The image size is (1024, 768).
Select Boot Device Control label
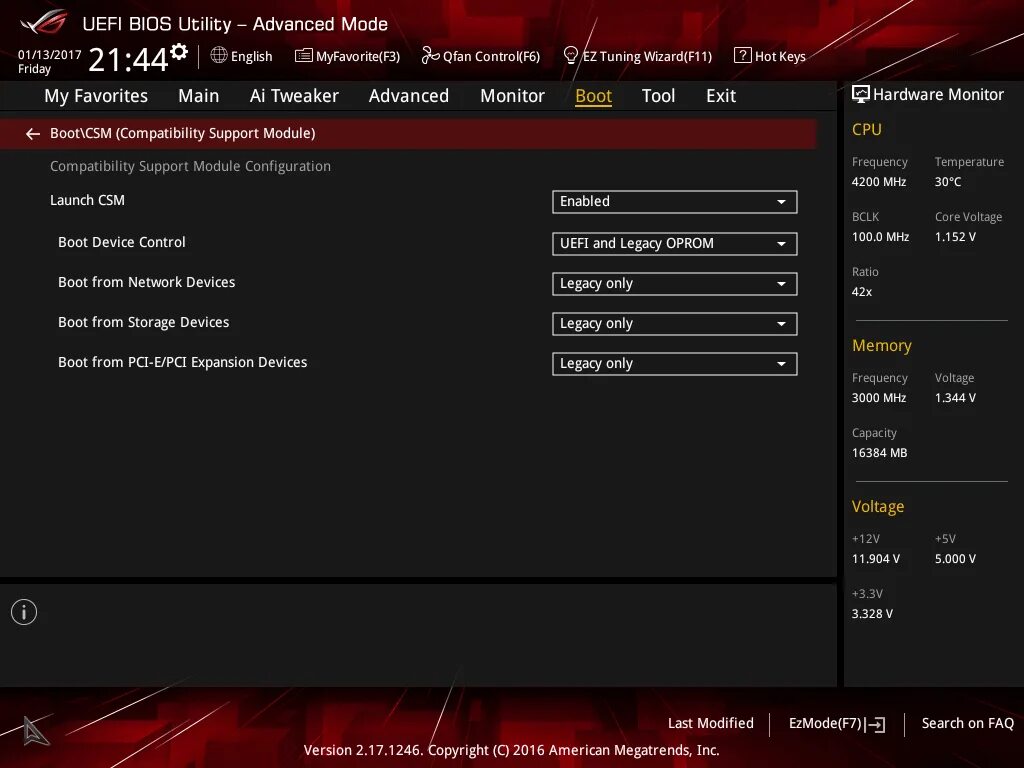pyautogui.click(x=121, y=242)
